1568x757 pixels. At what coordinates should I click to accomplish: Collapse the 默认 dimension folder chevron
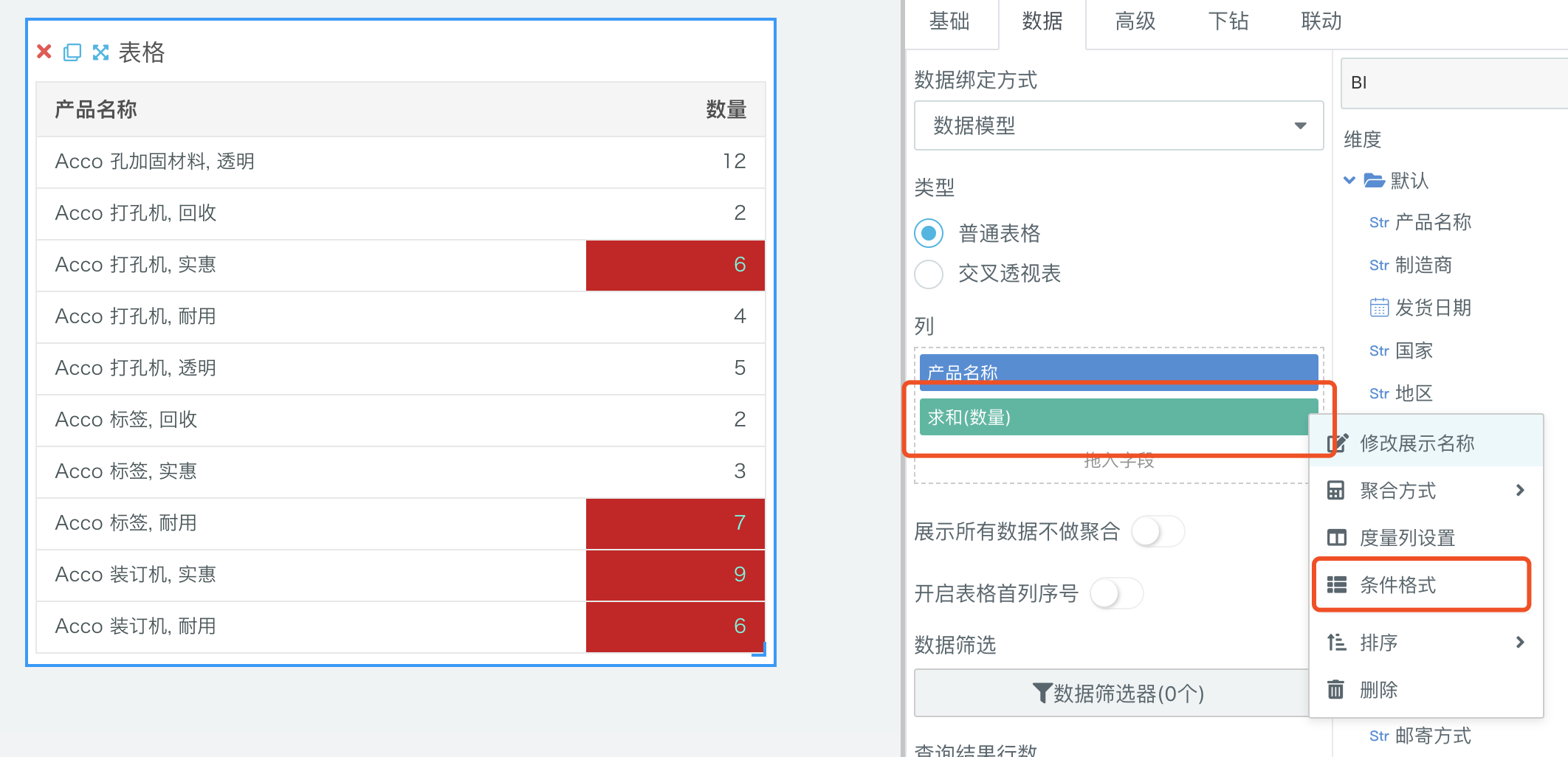1349,180
